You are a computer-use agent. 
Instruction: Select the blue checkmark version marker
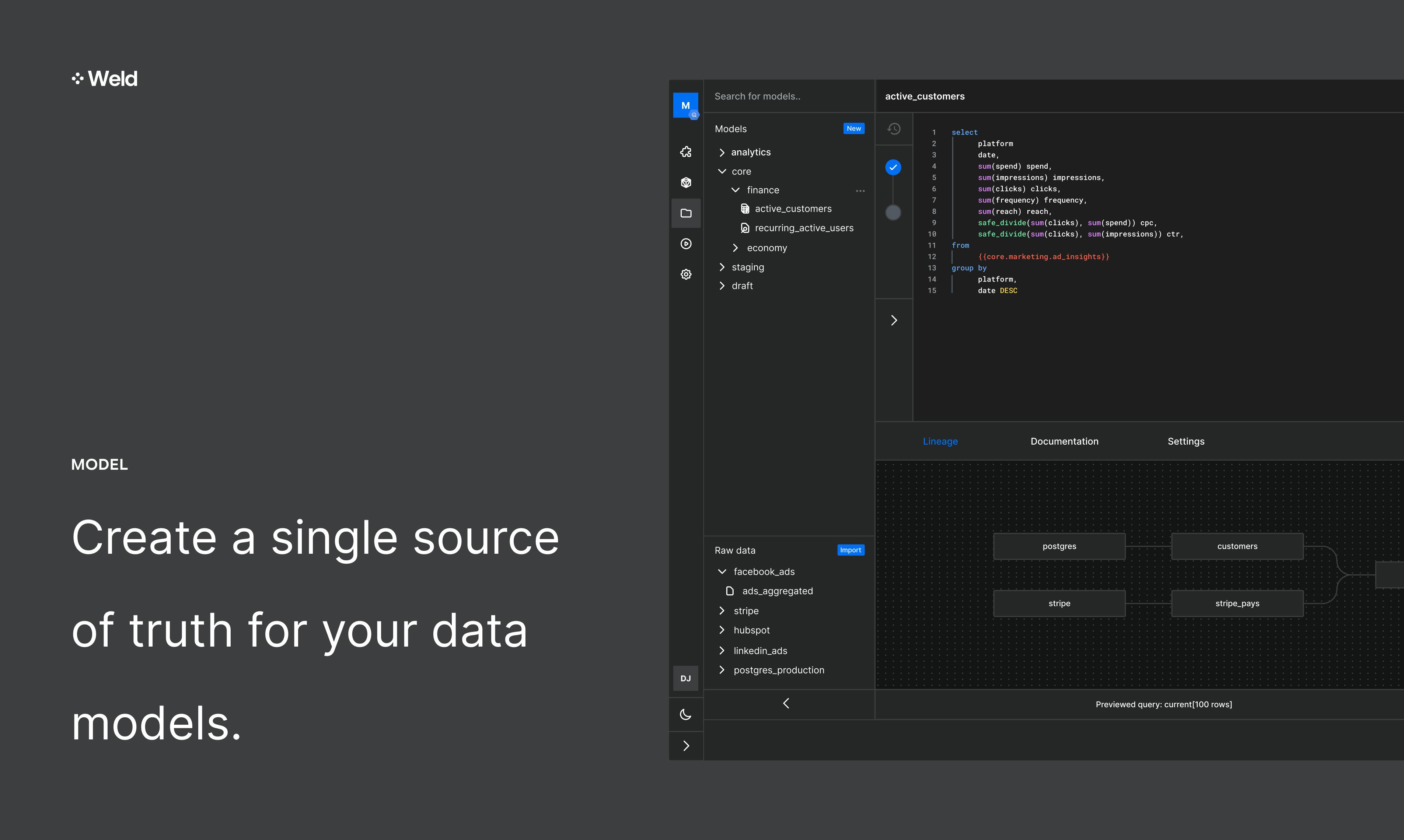pyautogui.click(x=893, y=167)
